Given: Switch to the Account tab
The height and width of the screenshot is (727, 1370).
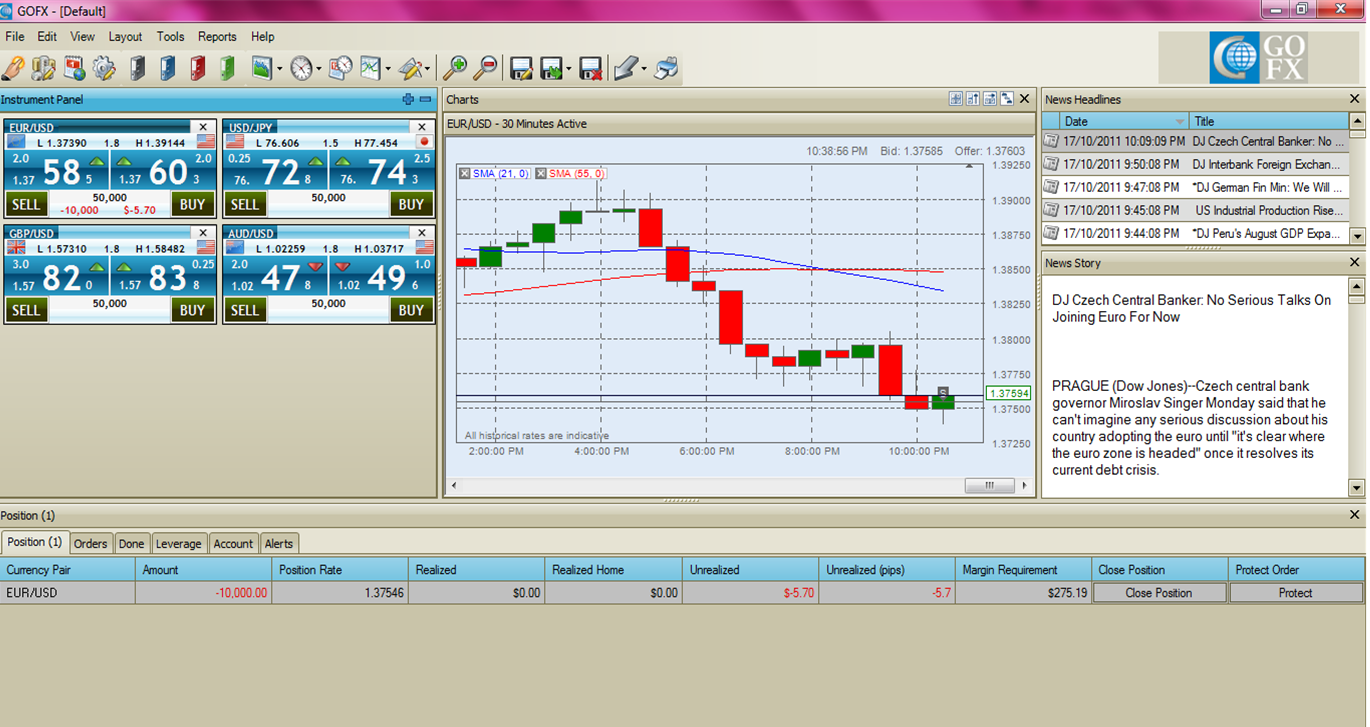Looking at the screenshot, I should 233,544.
